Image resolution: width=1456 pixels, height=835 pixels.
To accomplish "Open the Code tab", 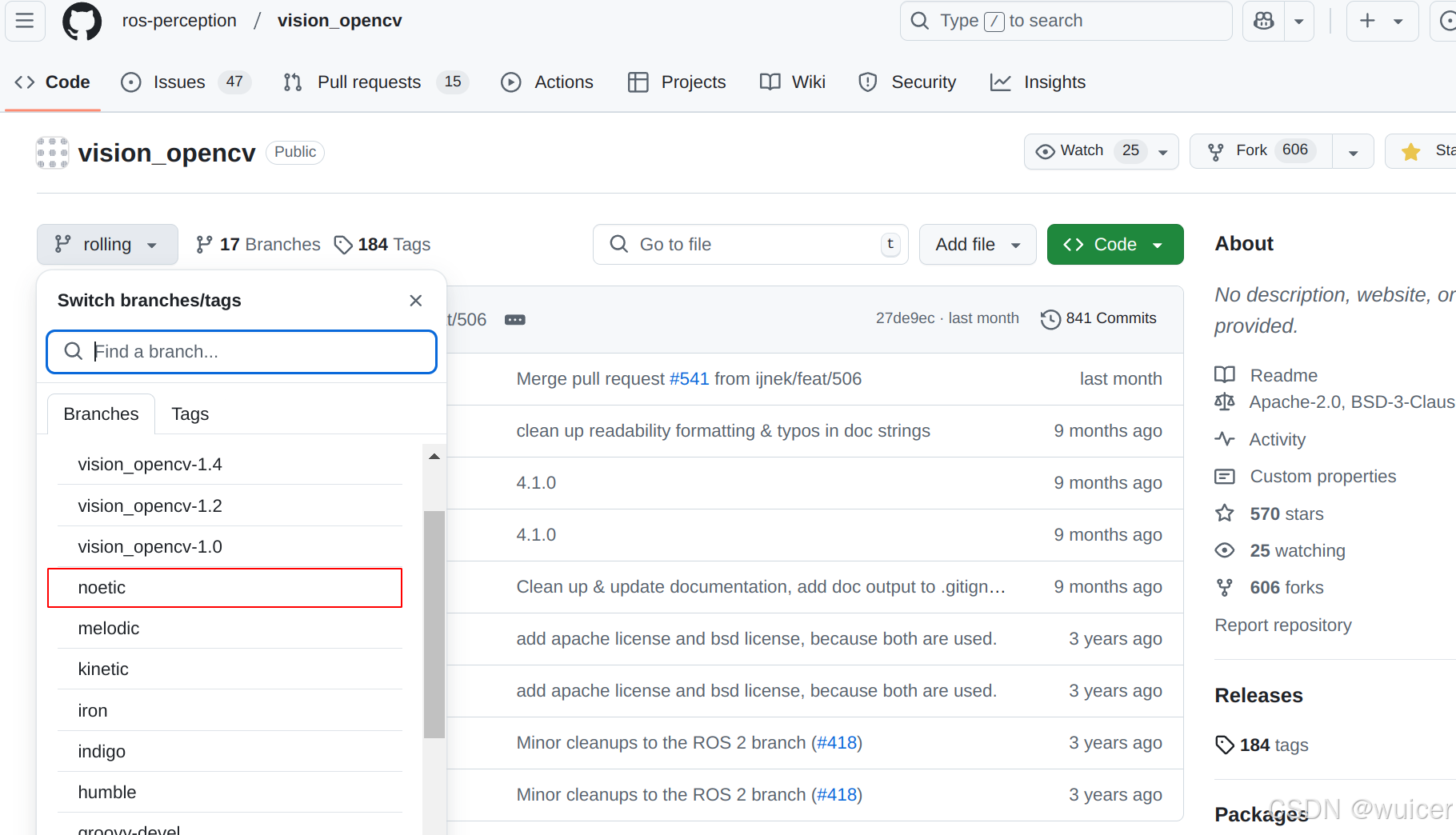I will (x=53, y=82).
